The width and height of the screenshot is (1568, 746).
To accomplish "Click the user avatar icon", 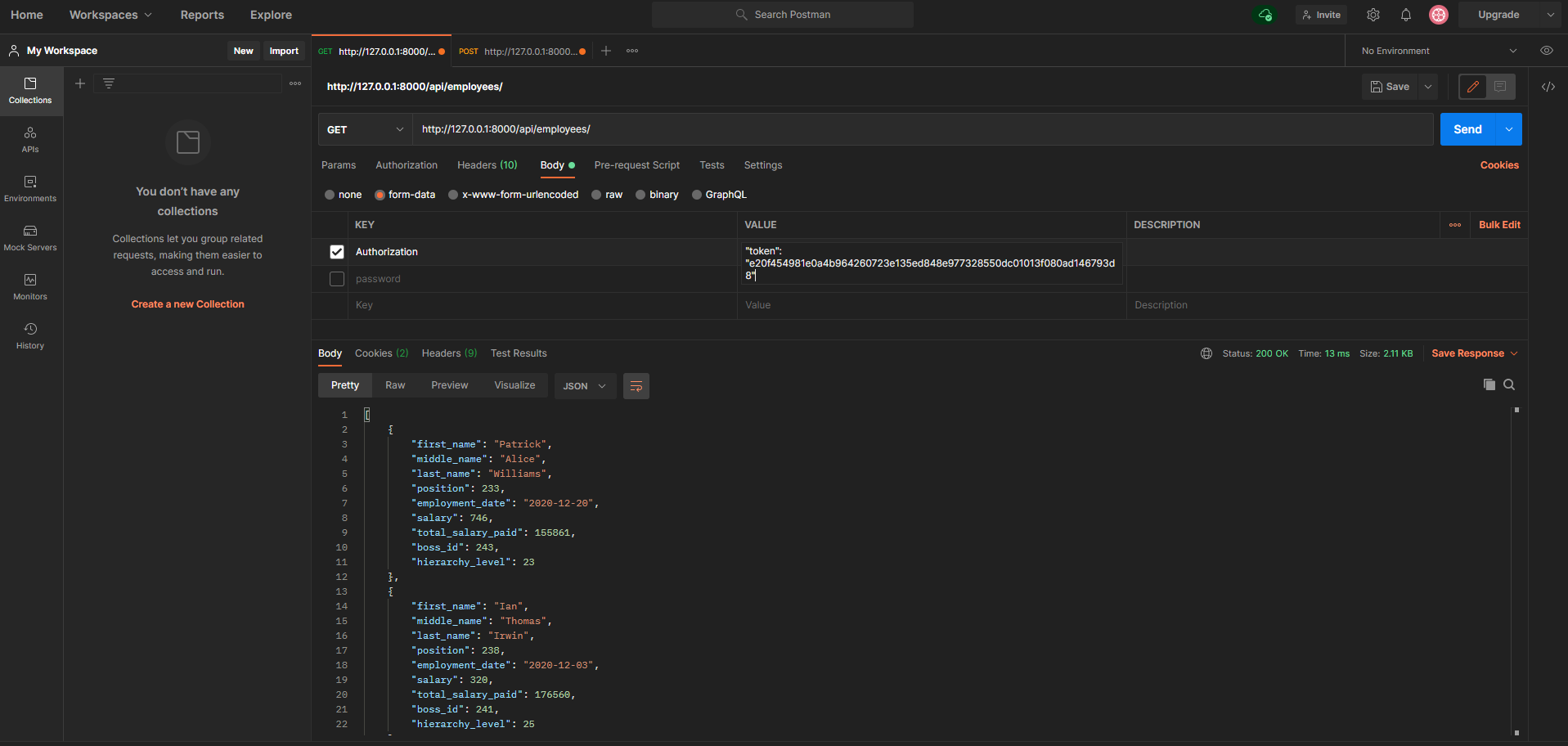I will pyautogui.click(x=1439, y=15).
